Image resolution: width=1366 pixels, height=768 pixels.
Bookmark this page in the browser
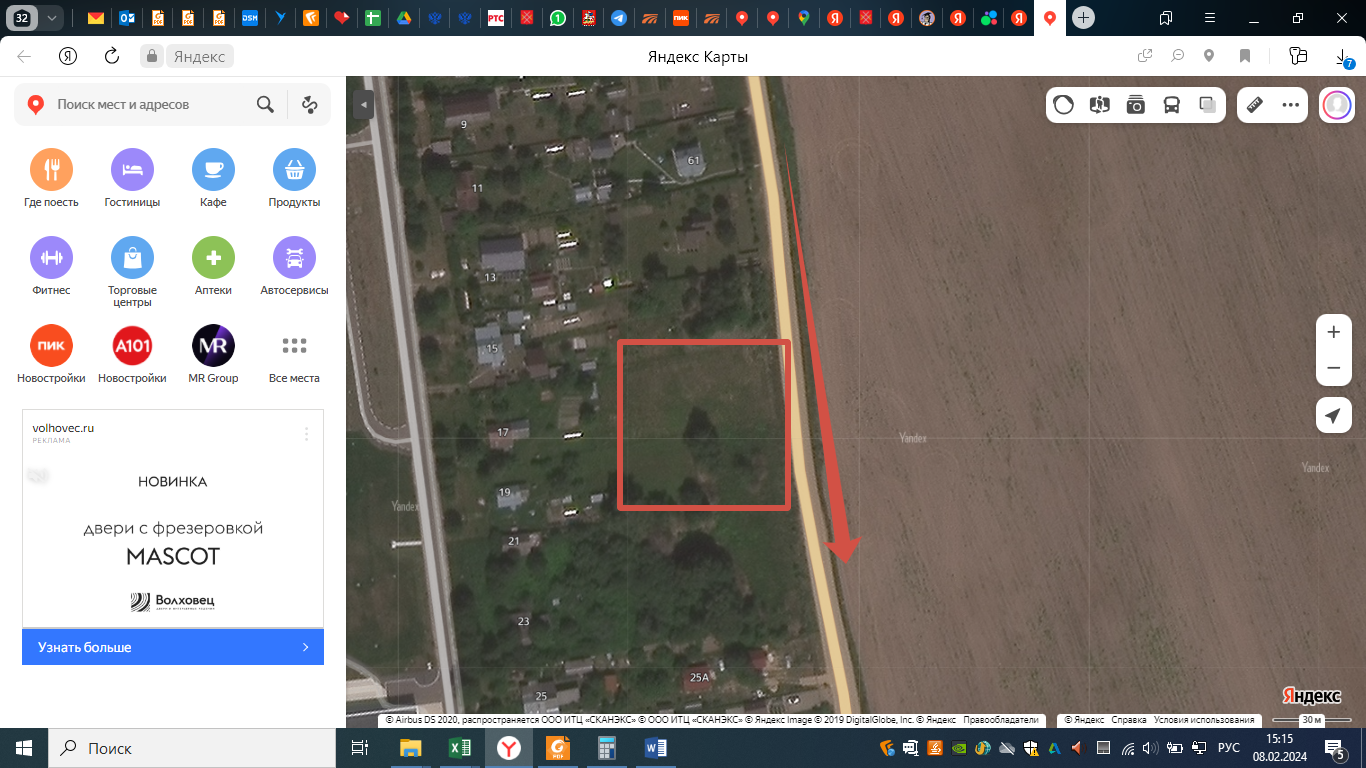[x=1245, y=56]
